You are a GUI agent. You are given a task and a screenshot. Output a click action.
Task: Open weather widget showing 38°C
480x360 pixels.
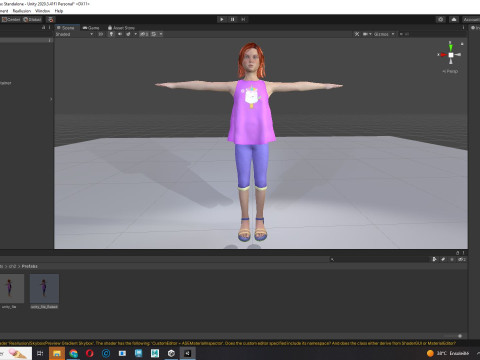(x=448, y=353)
